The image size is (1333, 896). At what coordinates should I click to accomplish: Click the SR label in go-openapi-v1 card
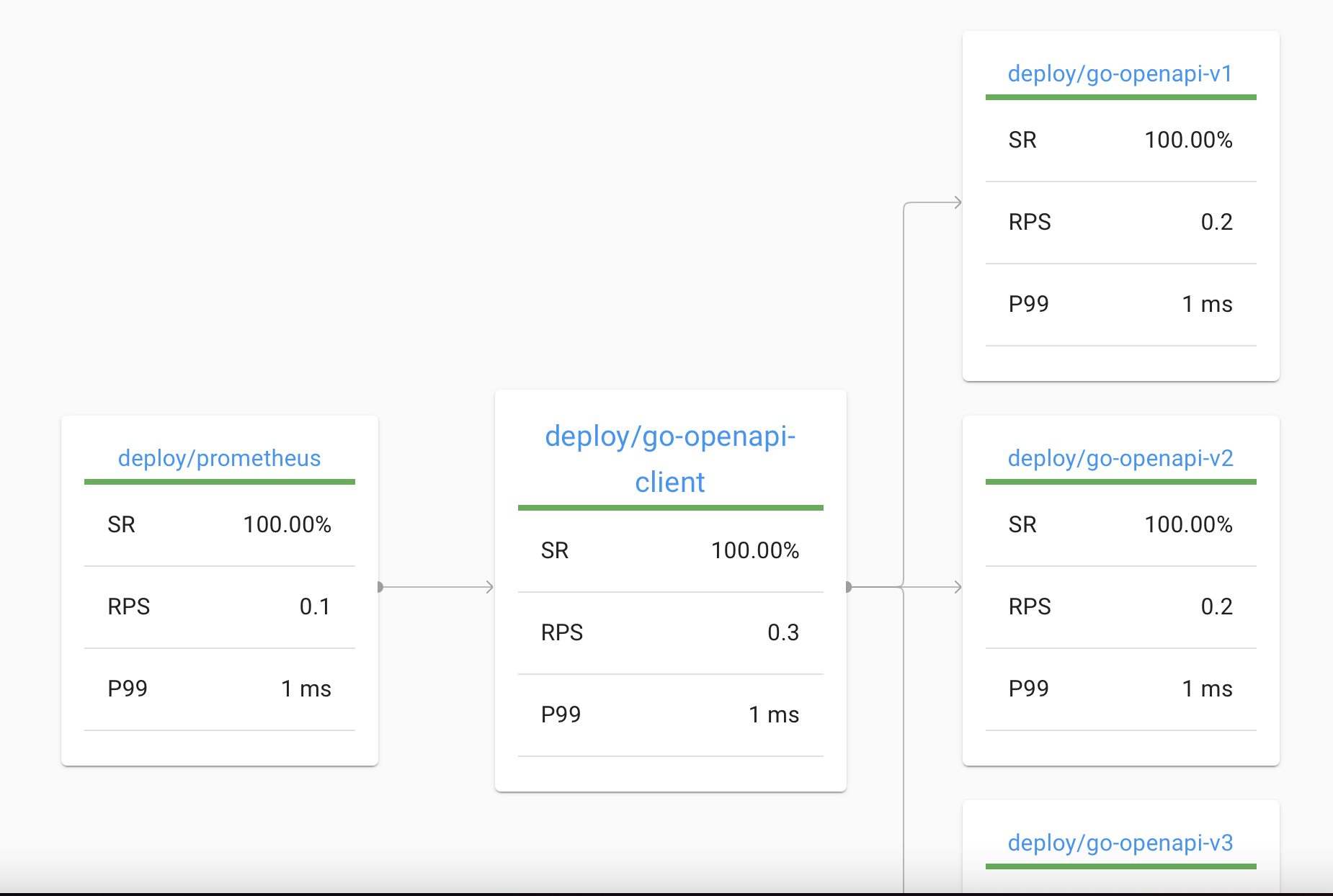[1022, 140]
